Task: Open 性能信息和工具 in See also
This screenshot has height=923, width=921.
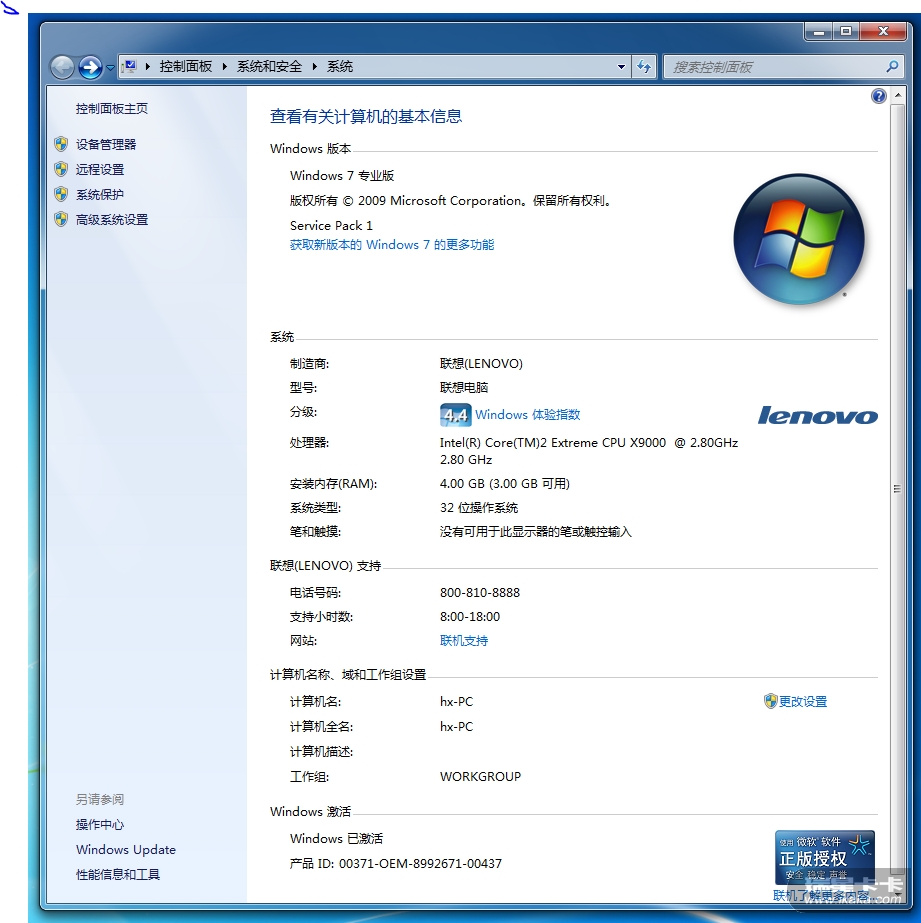Action: pos(118,874)
